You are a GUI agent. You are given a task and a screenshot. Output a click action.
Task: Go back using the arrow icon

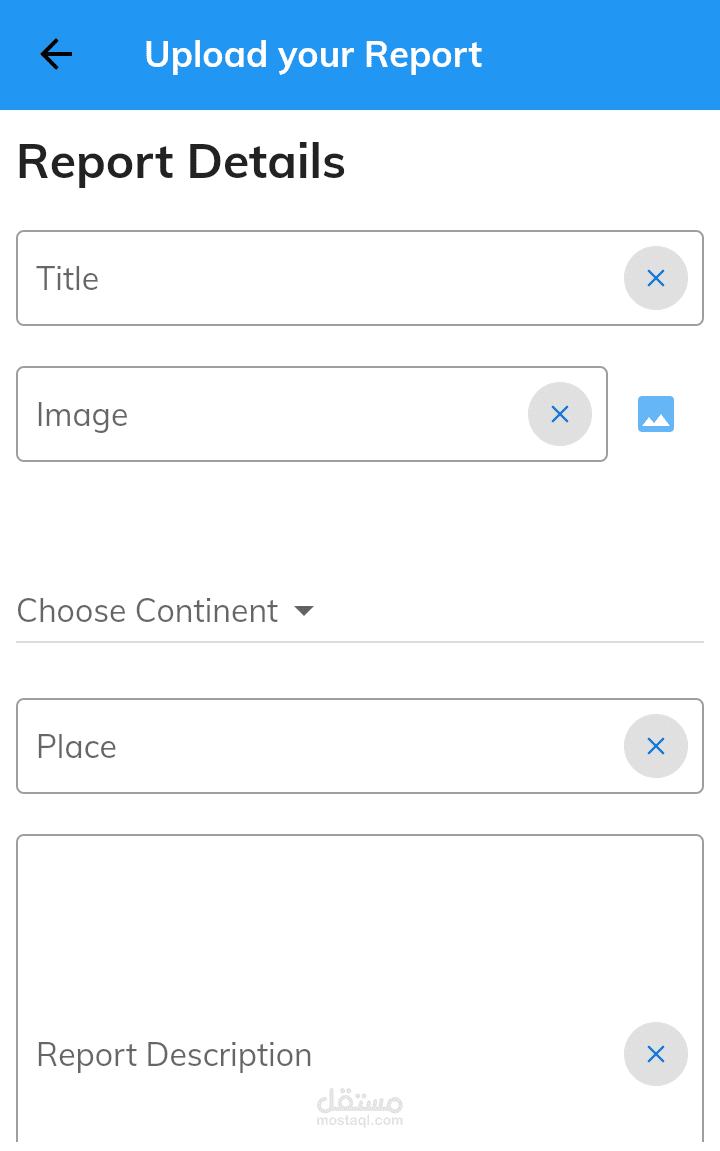click(x=56, y=55)
